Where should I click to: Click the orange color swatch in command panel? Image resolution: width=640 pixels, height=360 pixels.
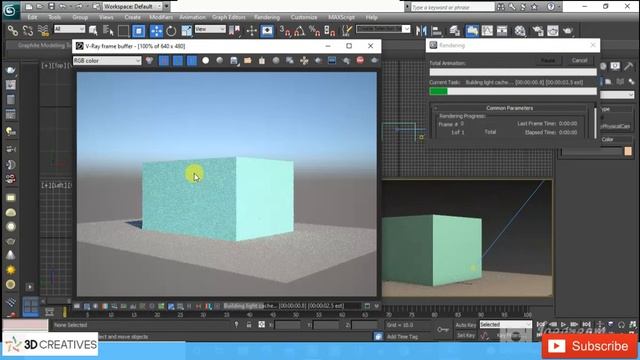(x=628, y=151)
